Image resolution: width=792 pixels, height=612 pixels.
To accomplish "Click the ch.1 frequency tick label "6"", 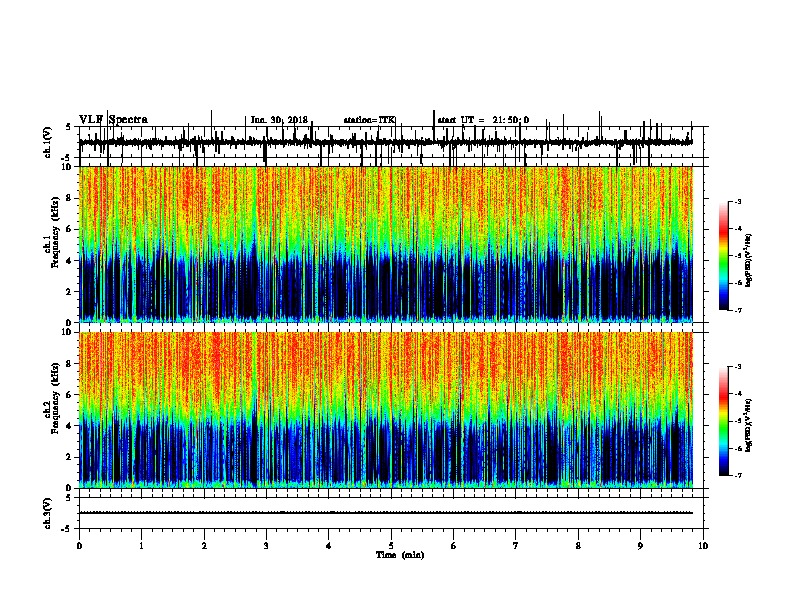I will [69, 229].
